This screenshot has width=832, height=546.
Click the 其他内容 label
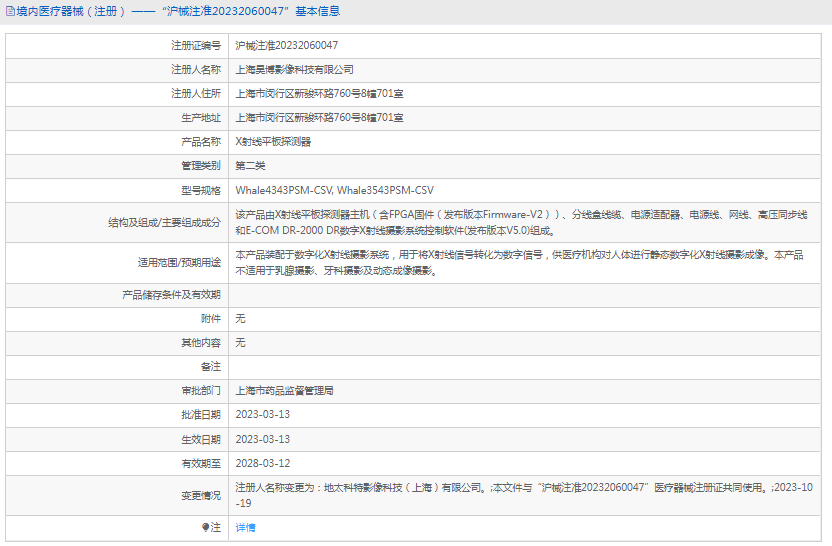click(201, 343)
